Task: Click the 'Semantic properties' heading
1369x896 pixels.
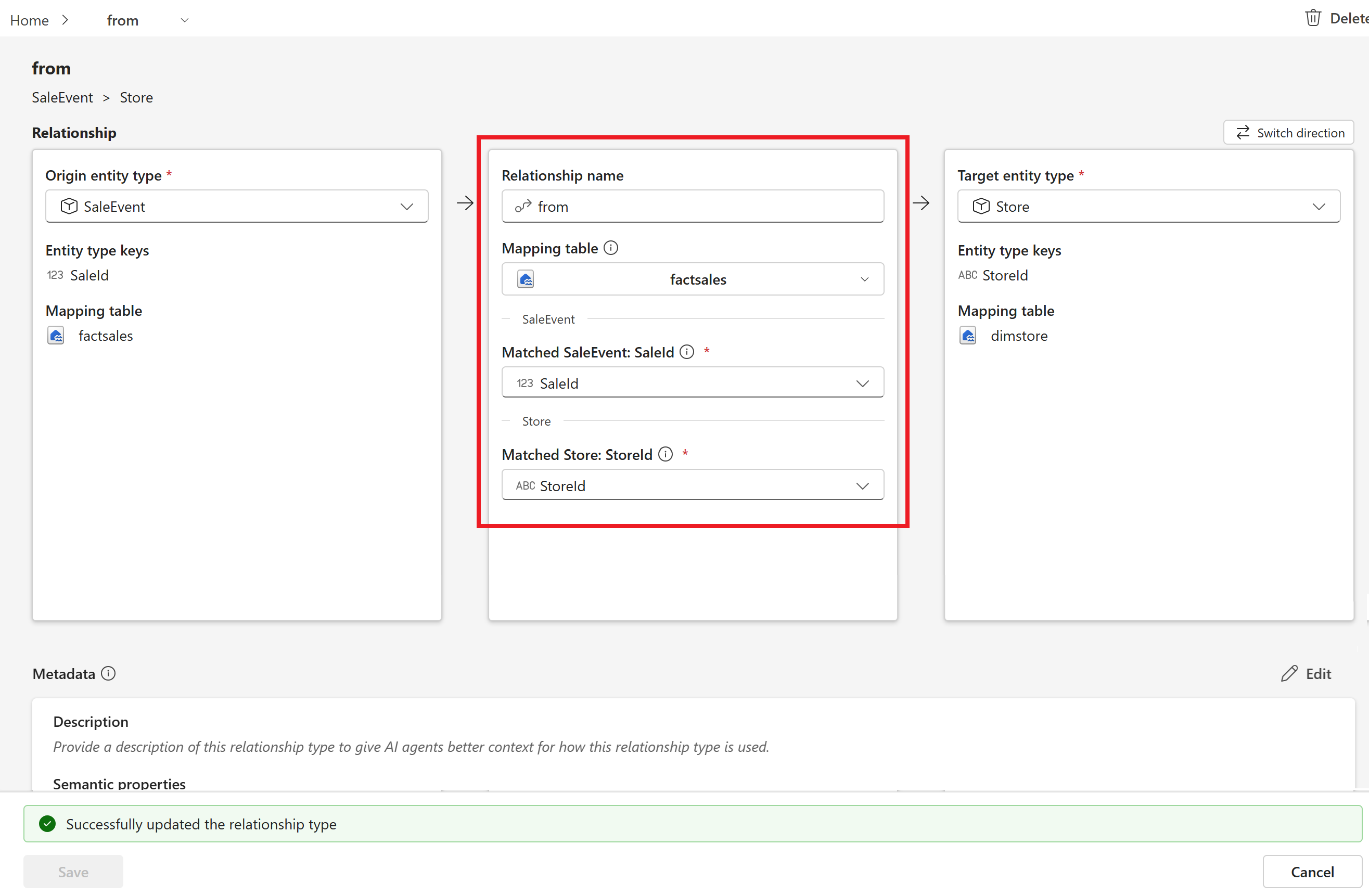Action: tap(119, 785)
